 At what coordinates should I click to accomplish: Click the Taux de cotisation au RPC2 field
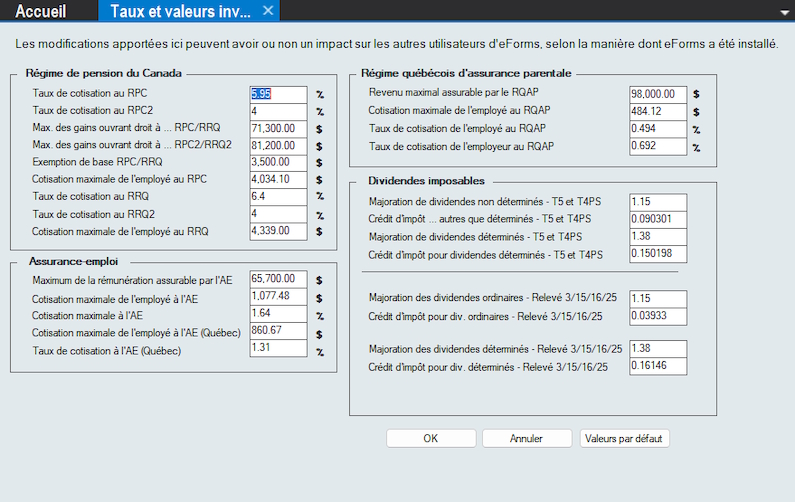point(277,110)
